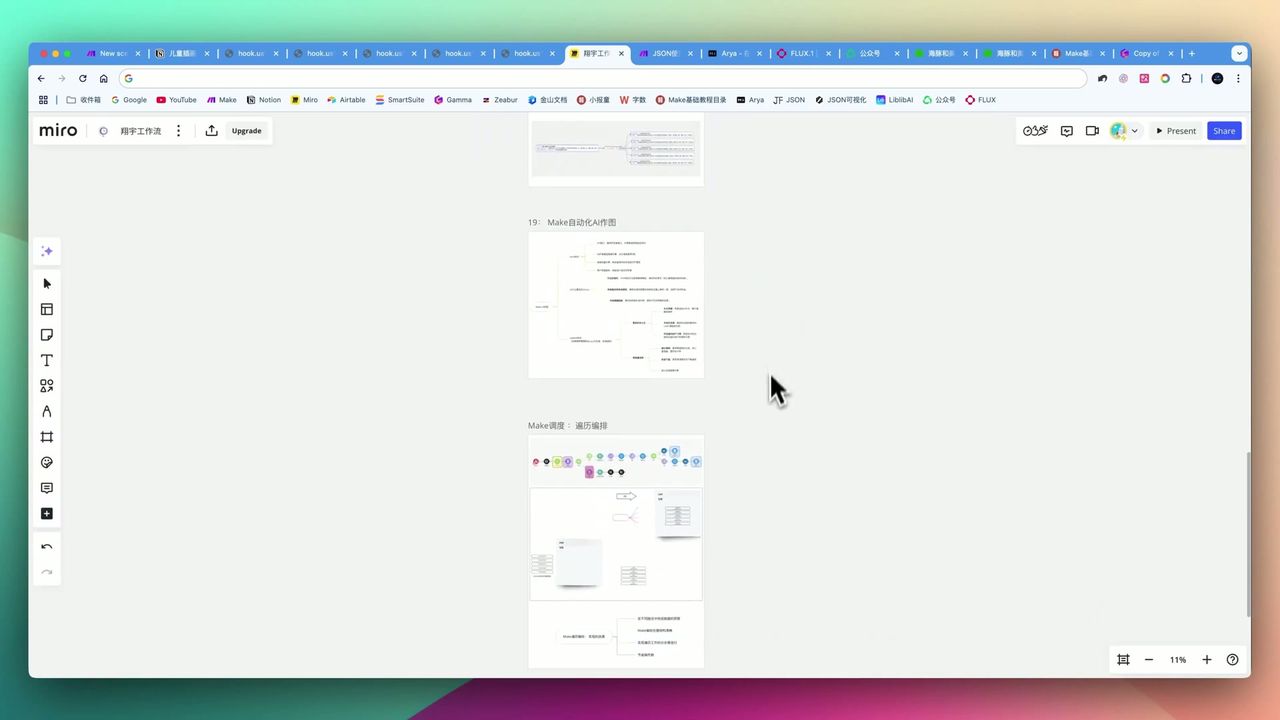Screen dimensions: 1280x720
Task: Open the board's three-dot options menu
Action: point(179,131)
